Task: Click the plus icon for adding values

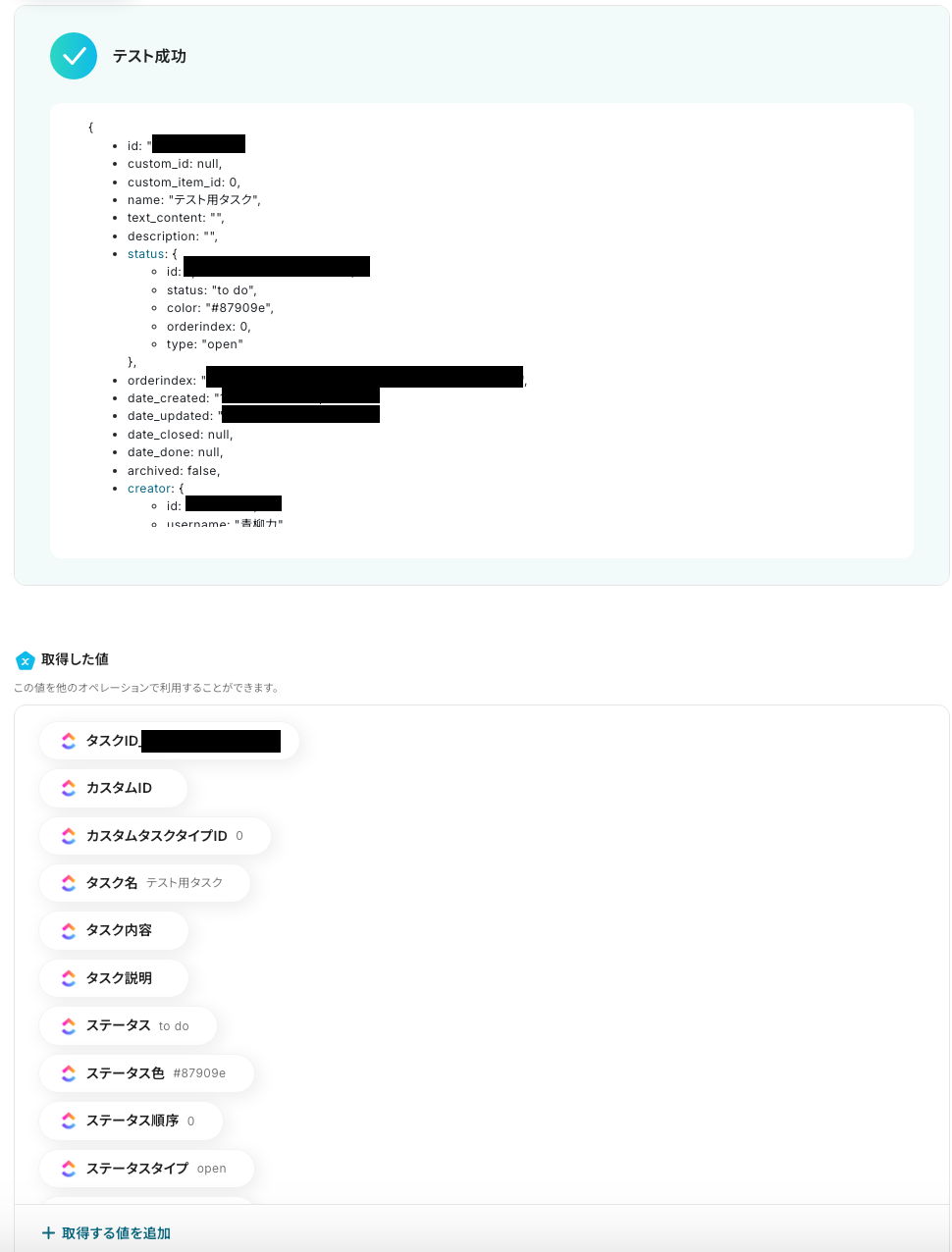Action: [48, 1233]
